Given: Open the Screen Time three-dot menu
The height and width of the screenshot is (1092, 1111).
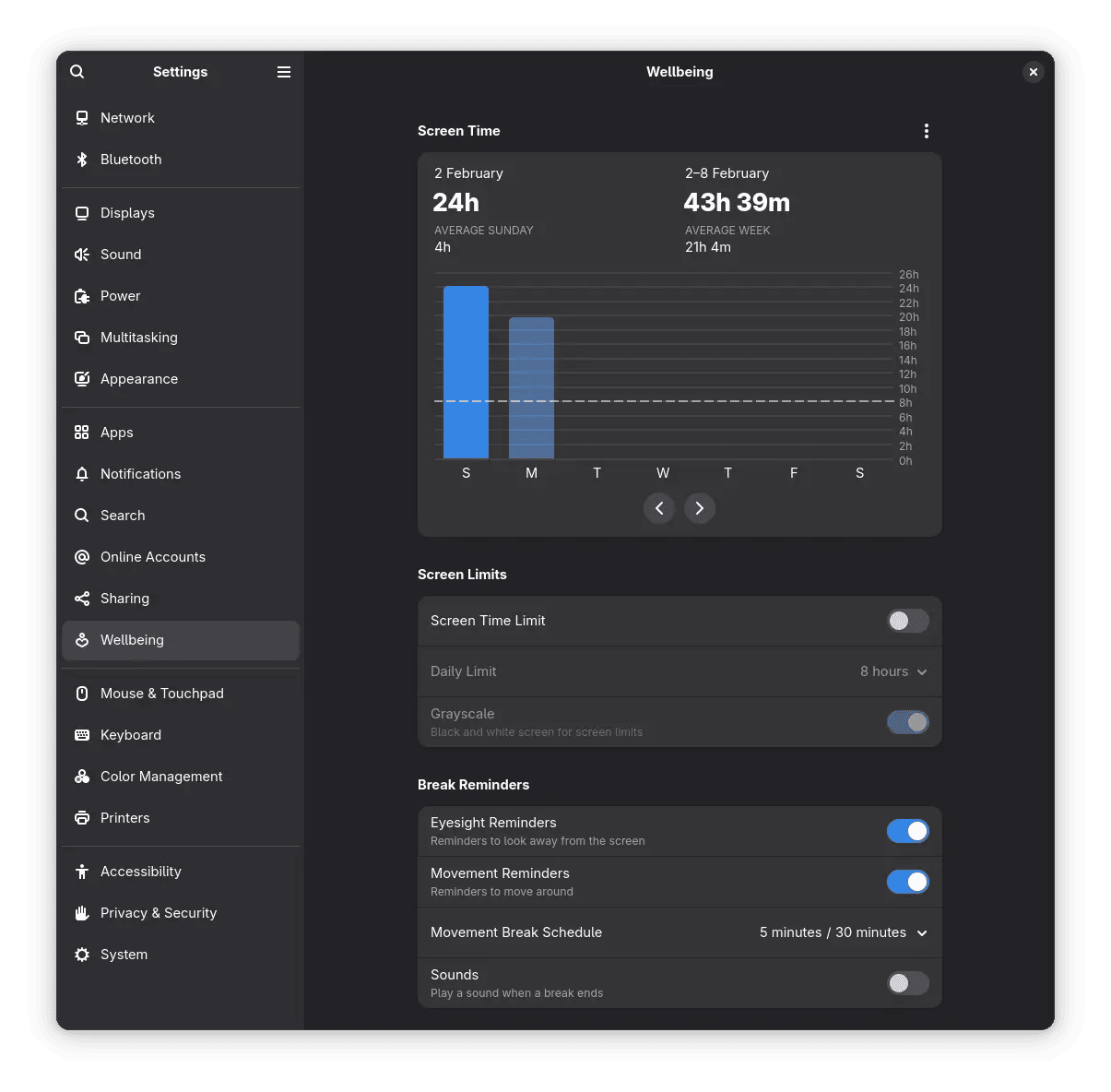Looking at the screenshot, I should pyautogui.click(x=927, y=131).
